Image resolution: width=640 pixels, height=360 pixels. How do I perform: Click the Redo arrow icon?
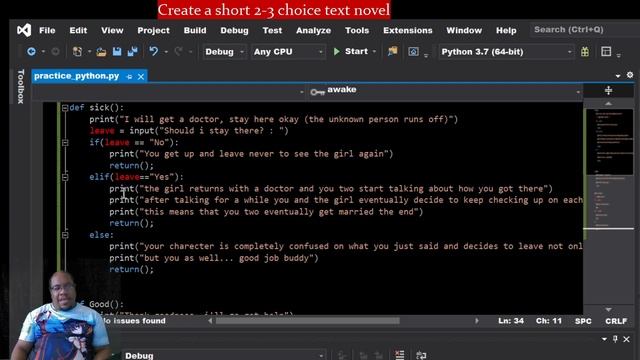coord(178,51)
